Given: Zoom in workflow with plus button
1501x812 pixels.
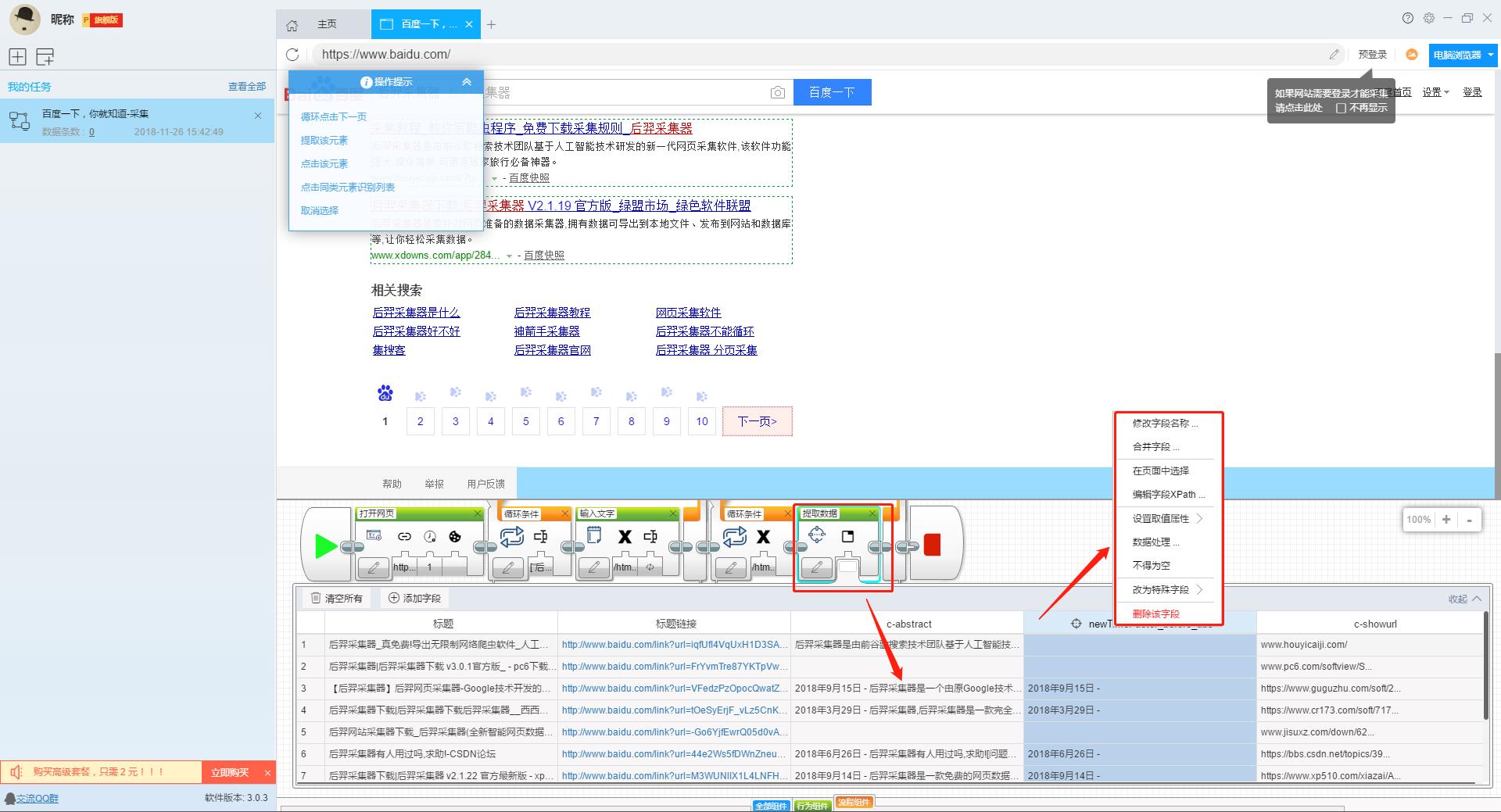Looking at the screenshot, I should coord(1446,520).
